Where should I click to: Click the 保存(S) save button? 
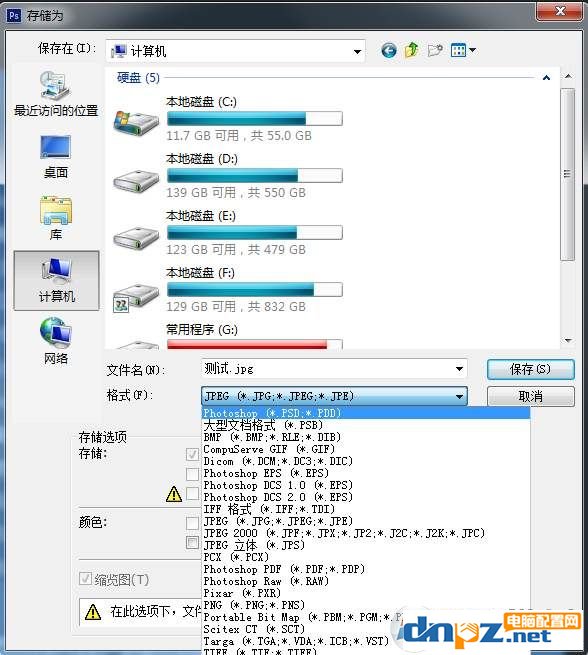pos(530,369)
